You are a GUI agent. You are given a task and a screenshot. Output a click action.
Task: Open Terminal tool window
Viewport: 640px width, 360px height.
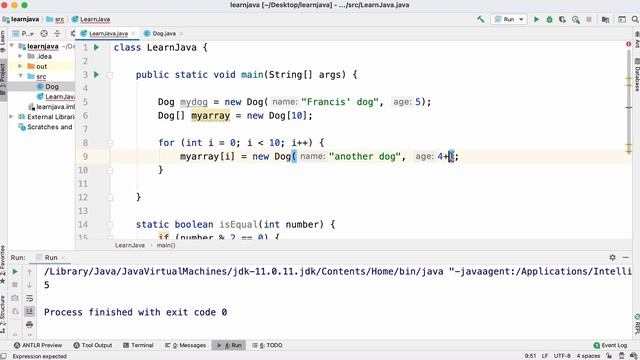point(138,345)
